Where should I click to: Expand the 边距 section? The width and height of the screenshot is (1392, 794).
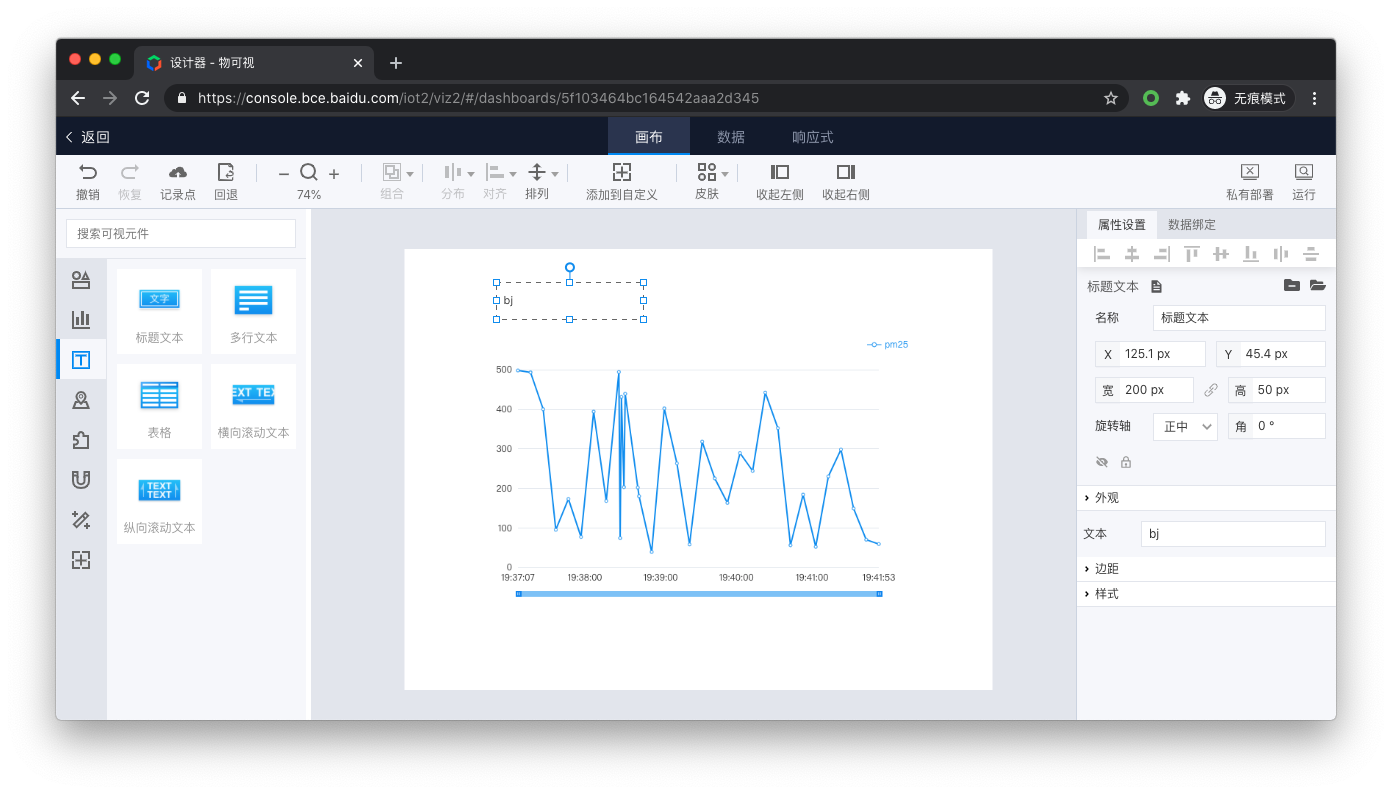[x=1206, y=569]
